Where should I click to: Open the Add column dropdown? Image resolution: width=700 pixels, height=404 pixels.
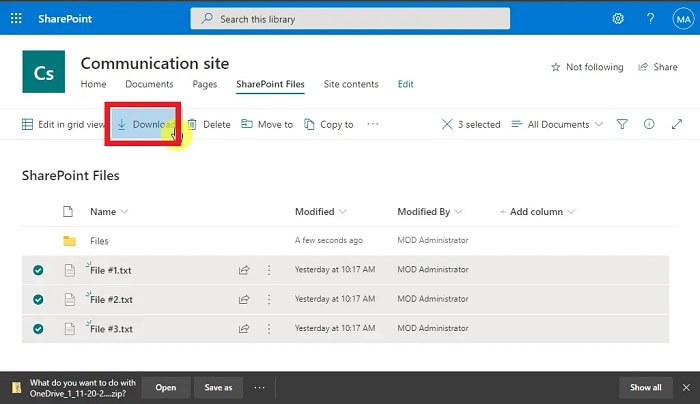tap(538, 212)
